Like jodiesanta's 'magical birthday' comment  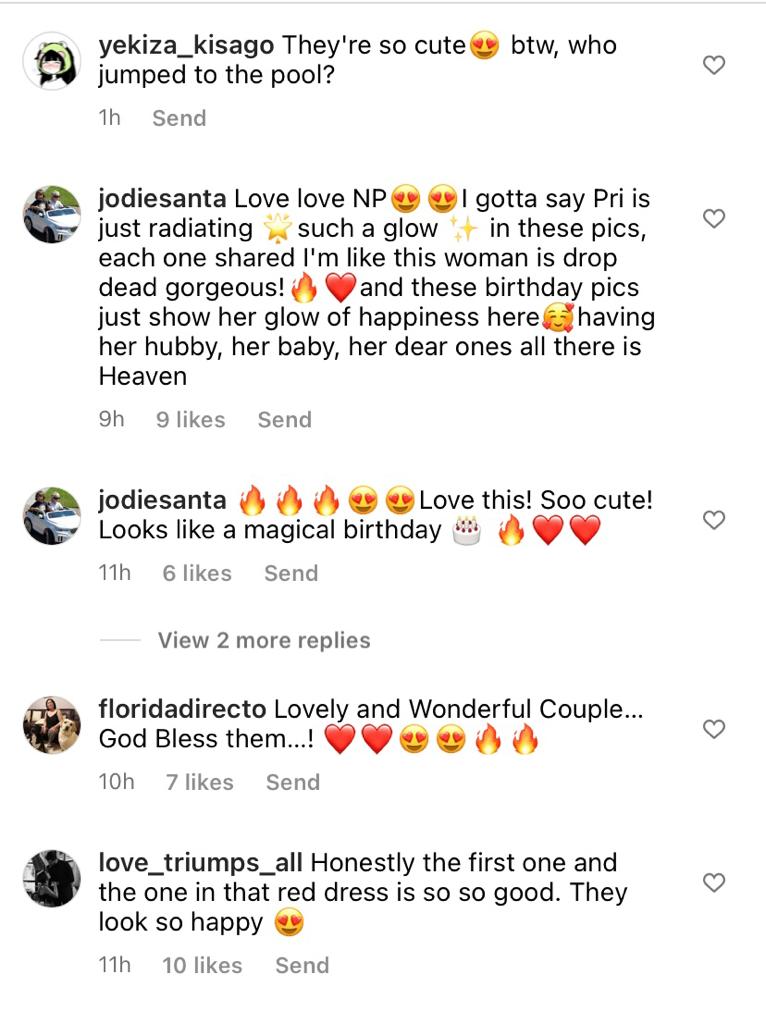[x=713, y=520]
